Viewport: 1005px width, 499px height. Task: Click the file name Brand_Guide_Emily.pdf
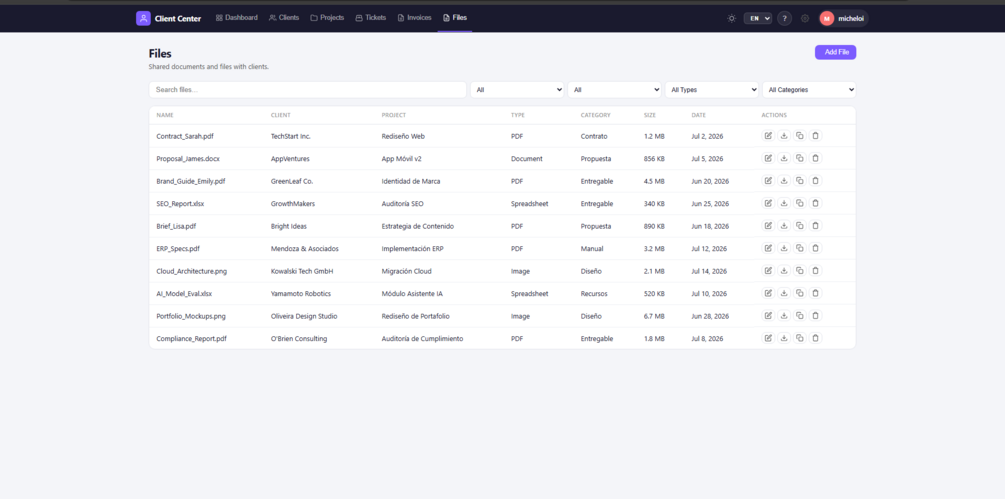pos(191,181)
